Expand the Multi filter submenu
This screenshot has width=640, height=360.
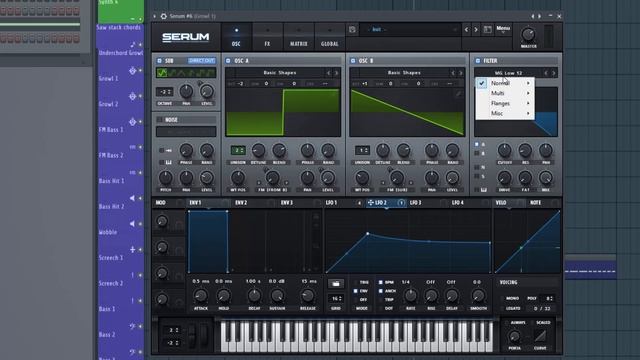pyautogui.click(x=505, y=93)
